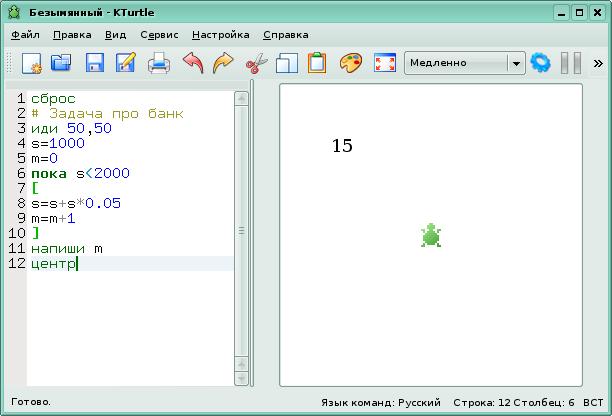Redo using the orange arrow icon
Image resolution: width=612 pixels, height=416 pixels.
[x=222, y=63]
